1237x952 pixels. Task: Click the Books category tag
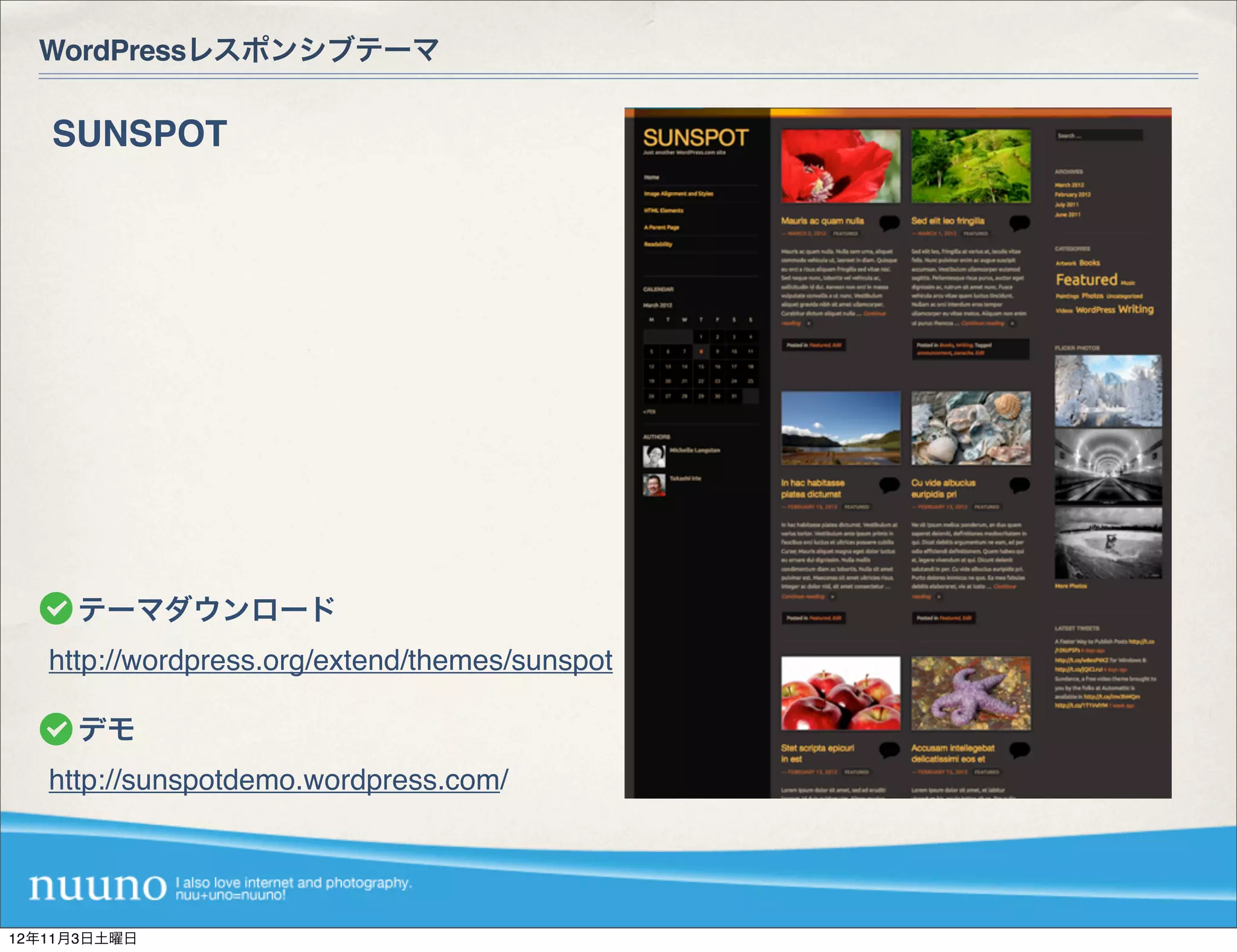click(1090, 263)
